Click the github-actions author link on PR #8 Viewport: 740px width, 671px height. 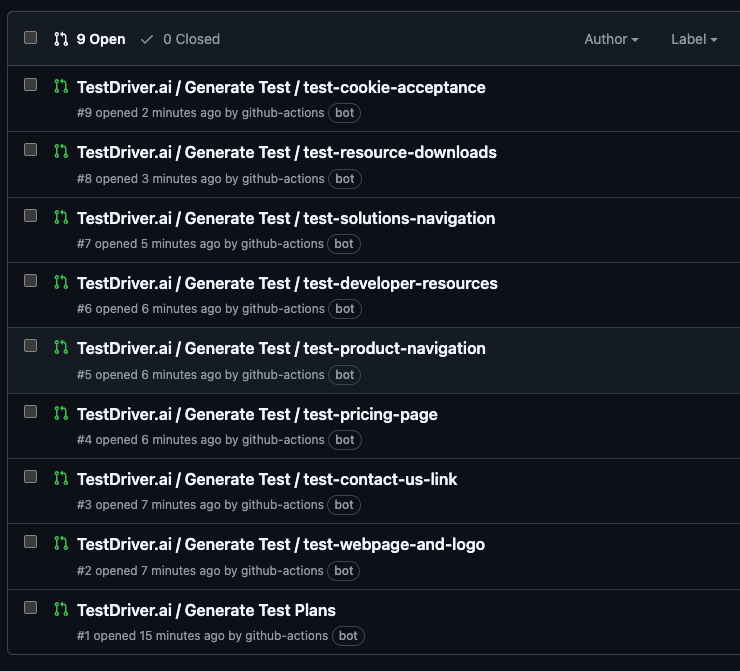click(x=283, y=179)
